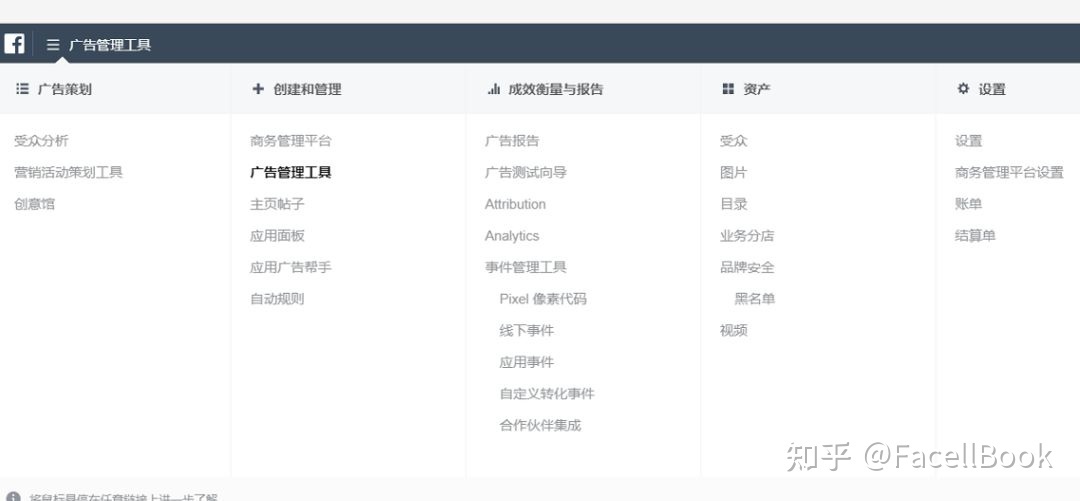Open 业务分店
Screen dimensions: 1080x501
pos(747,236)
